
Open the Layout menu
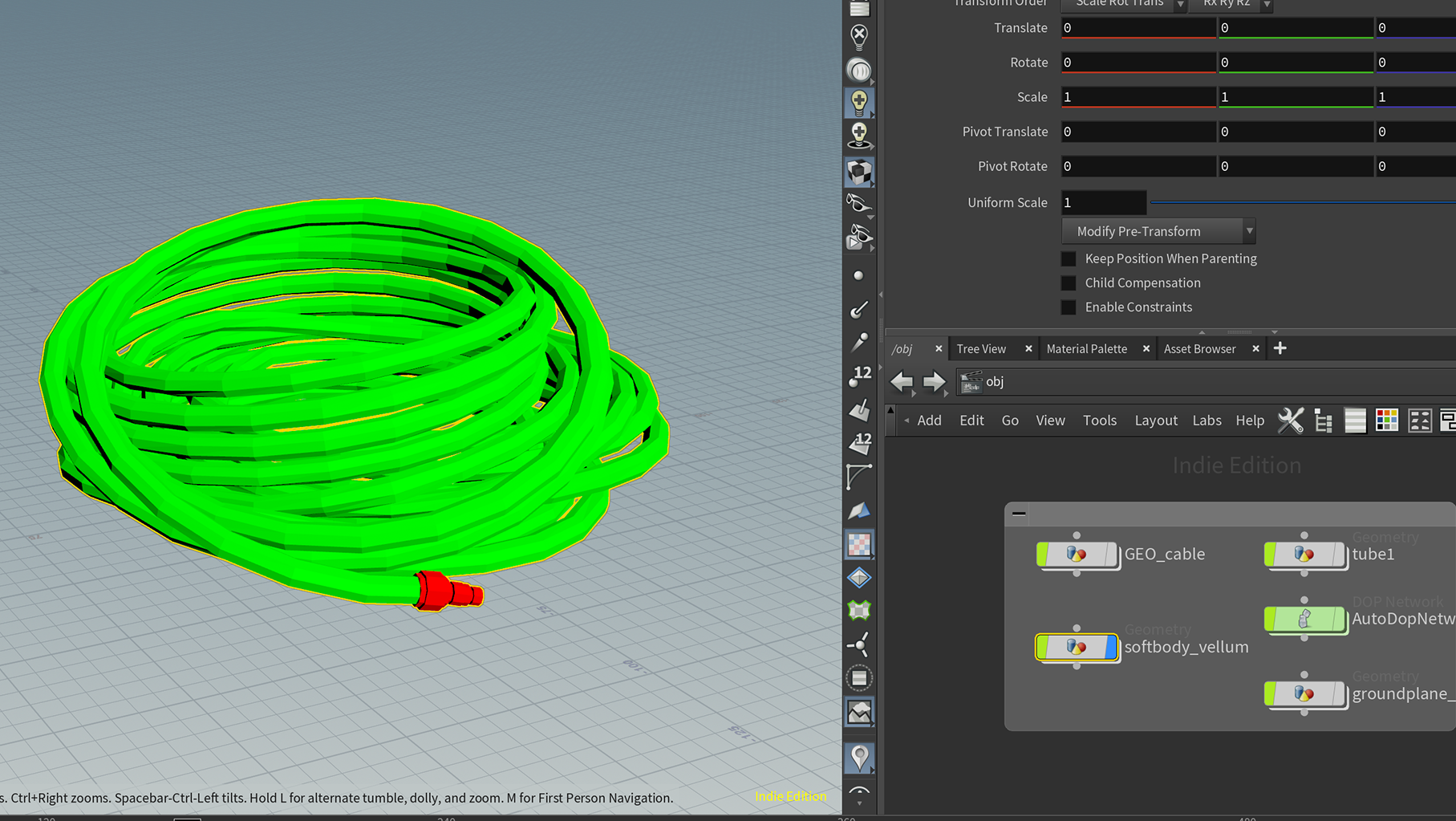[x=1156, y=421]
